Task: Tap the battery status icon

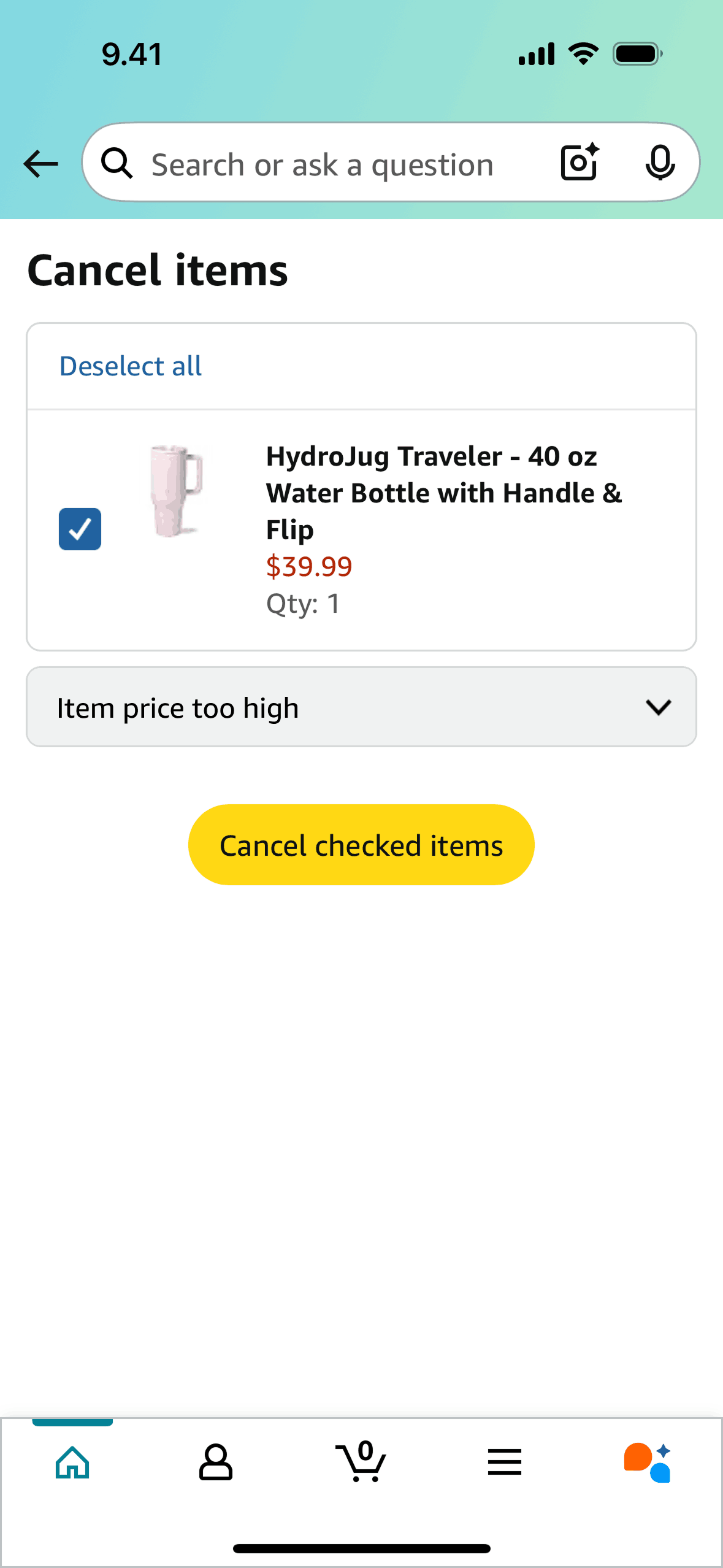Action: click(x=637, y=54)
